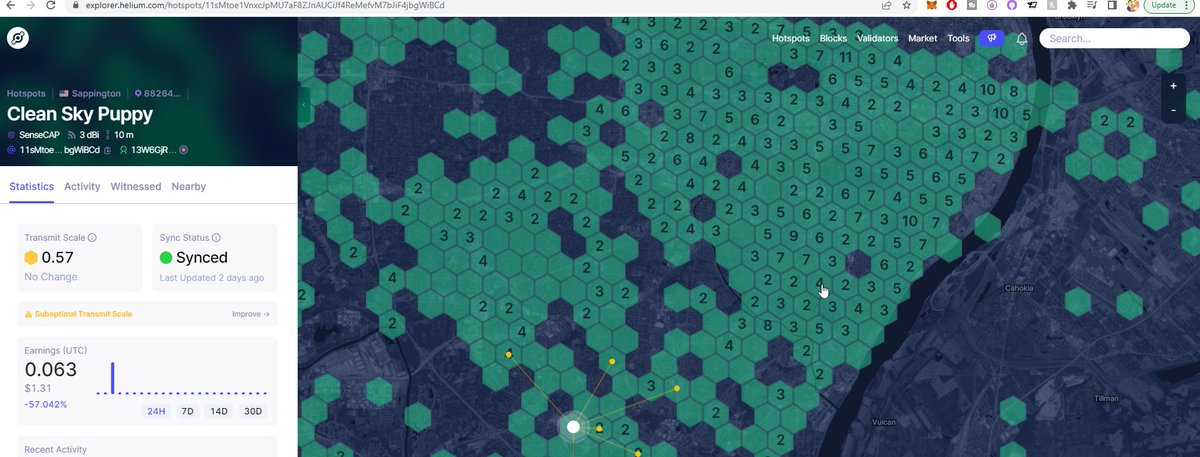Select the 7D earnings range
Screen dimensions: 1200x457
pos(187,411)
